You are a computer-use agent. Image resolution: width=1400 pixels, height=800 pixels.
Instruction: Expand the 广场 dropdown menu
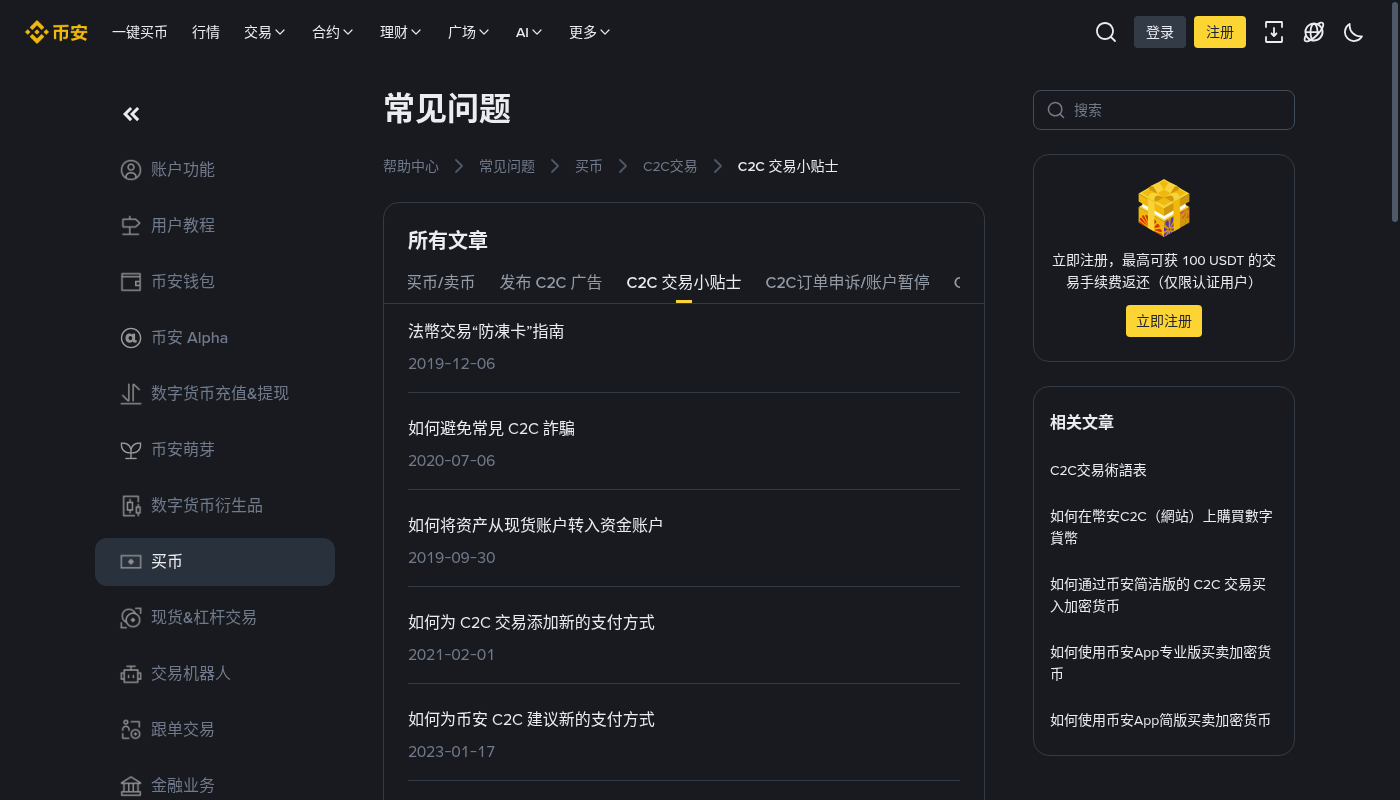click(x=469, y=32)
